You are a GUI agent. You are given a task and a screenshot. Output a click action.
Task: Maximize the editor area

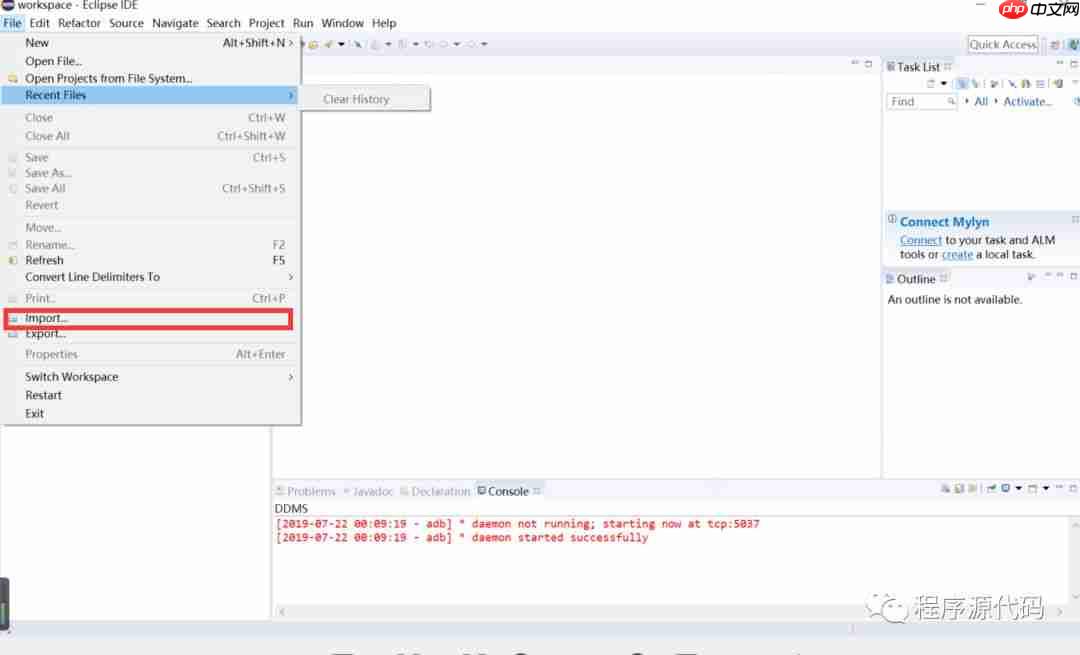869,63
